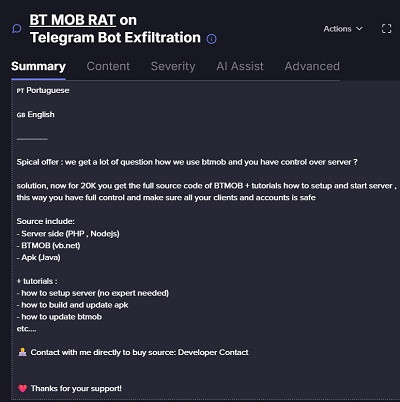This screenshot has height=402, width=400.
Task: Expand view with the fullscreen icon
Action: pos(386,29)
